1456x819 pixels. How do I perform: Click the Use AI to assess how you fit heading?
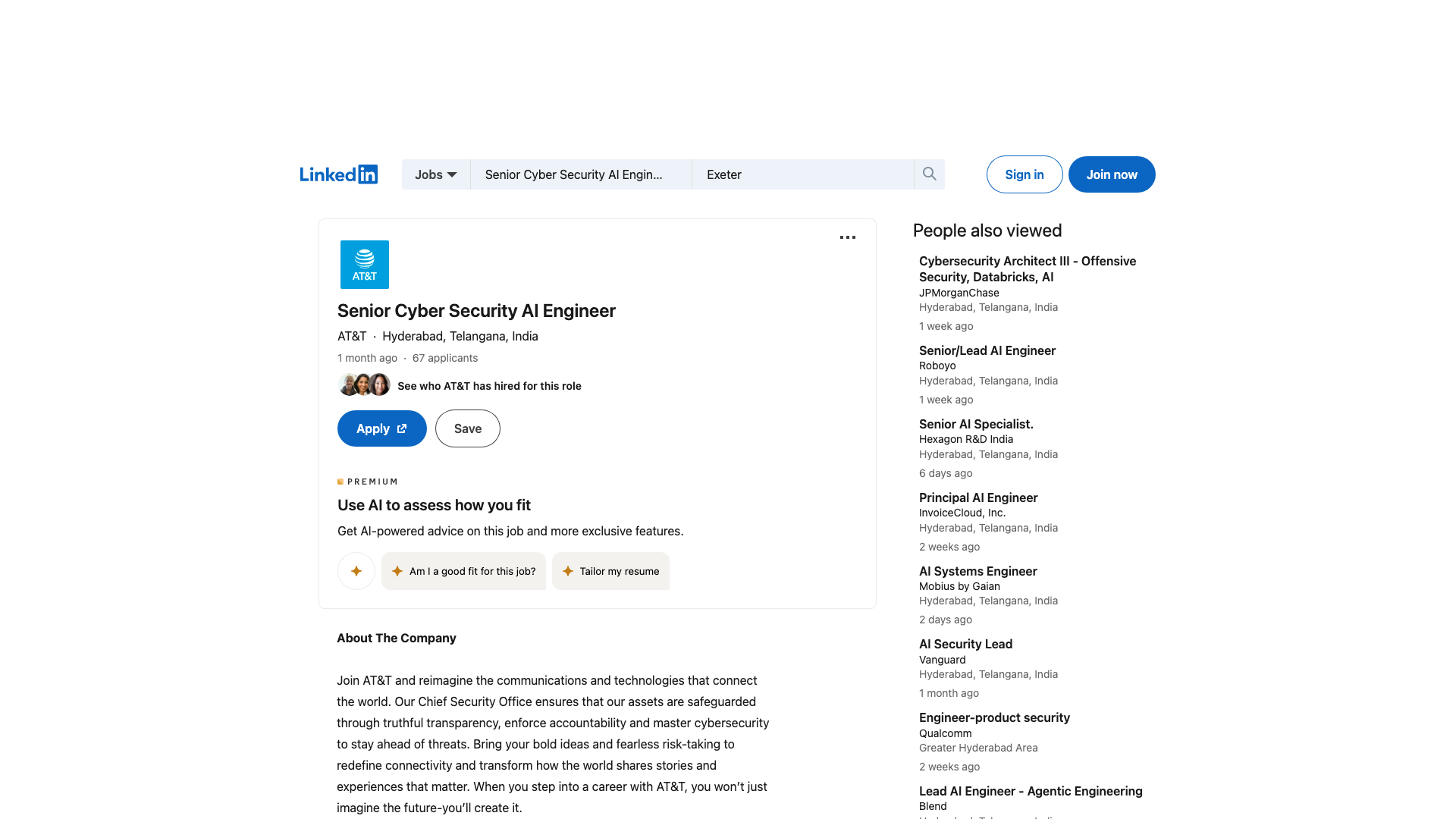pyautogui.click(x=434, y=505)
